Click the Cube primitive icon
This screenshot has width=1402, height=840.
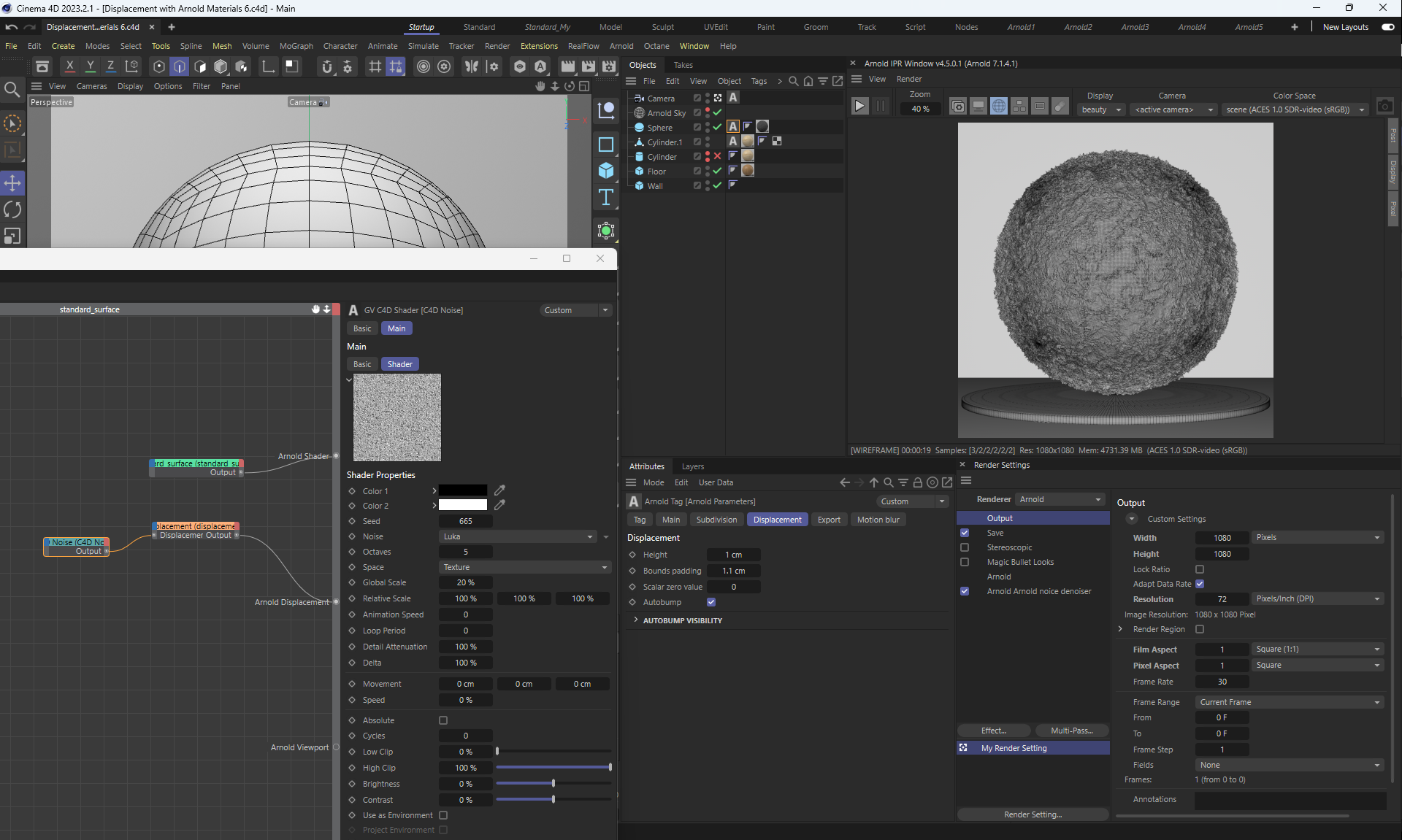pos(606,171)
